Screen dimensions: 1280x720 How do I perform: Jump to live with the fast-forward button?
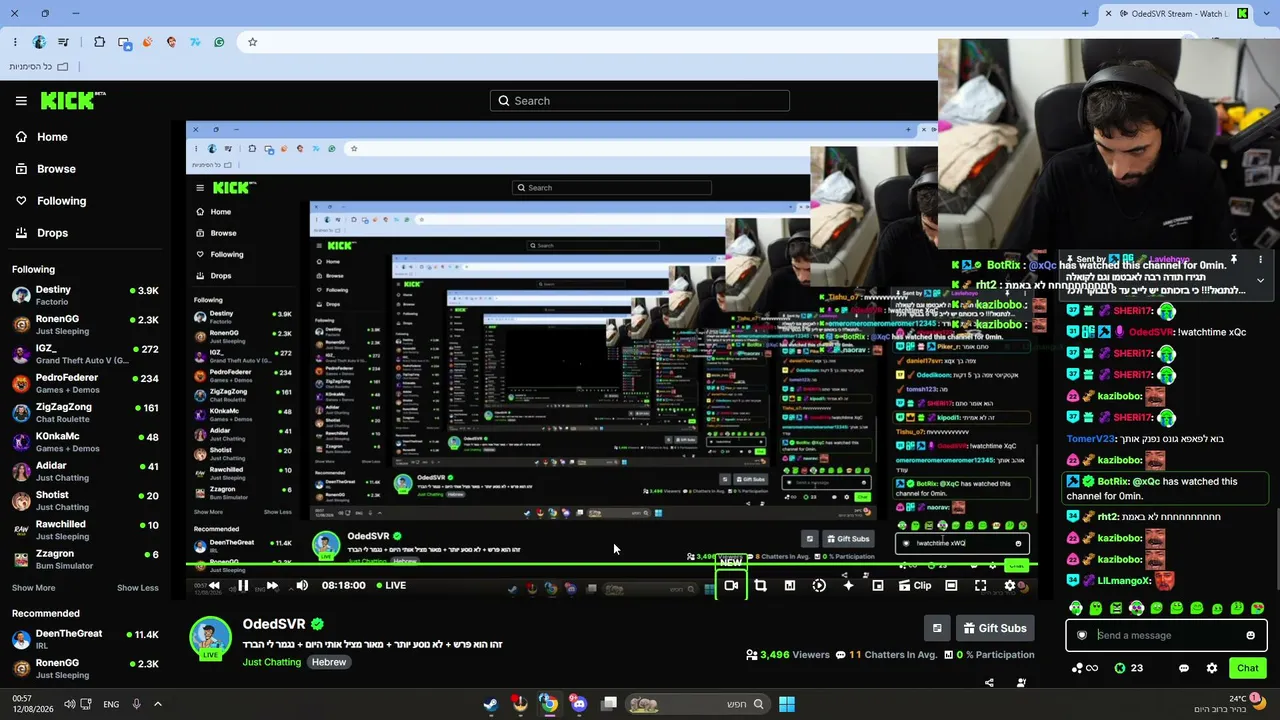coord(272,586)
